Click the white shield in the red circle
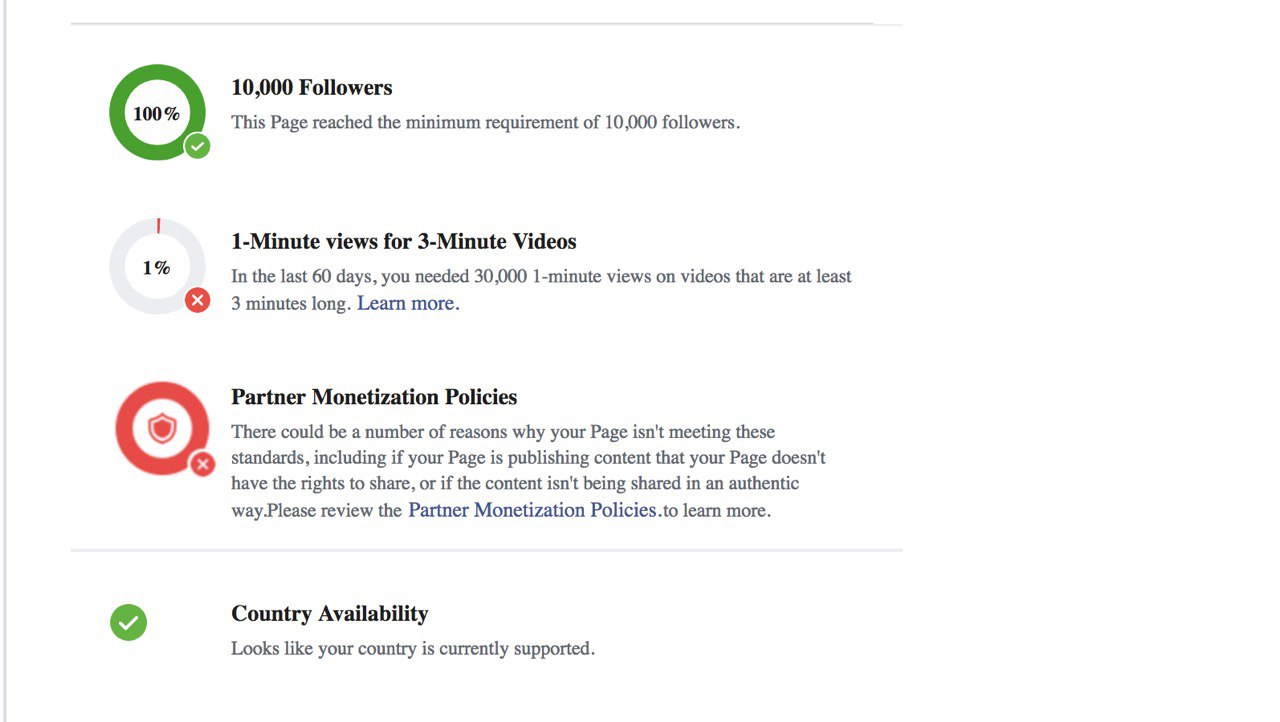The width and height of the screenshot is (1280, 722). point(162,430)
